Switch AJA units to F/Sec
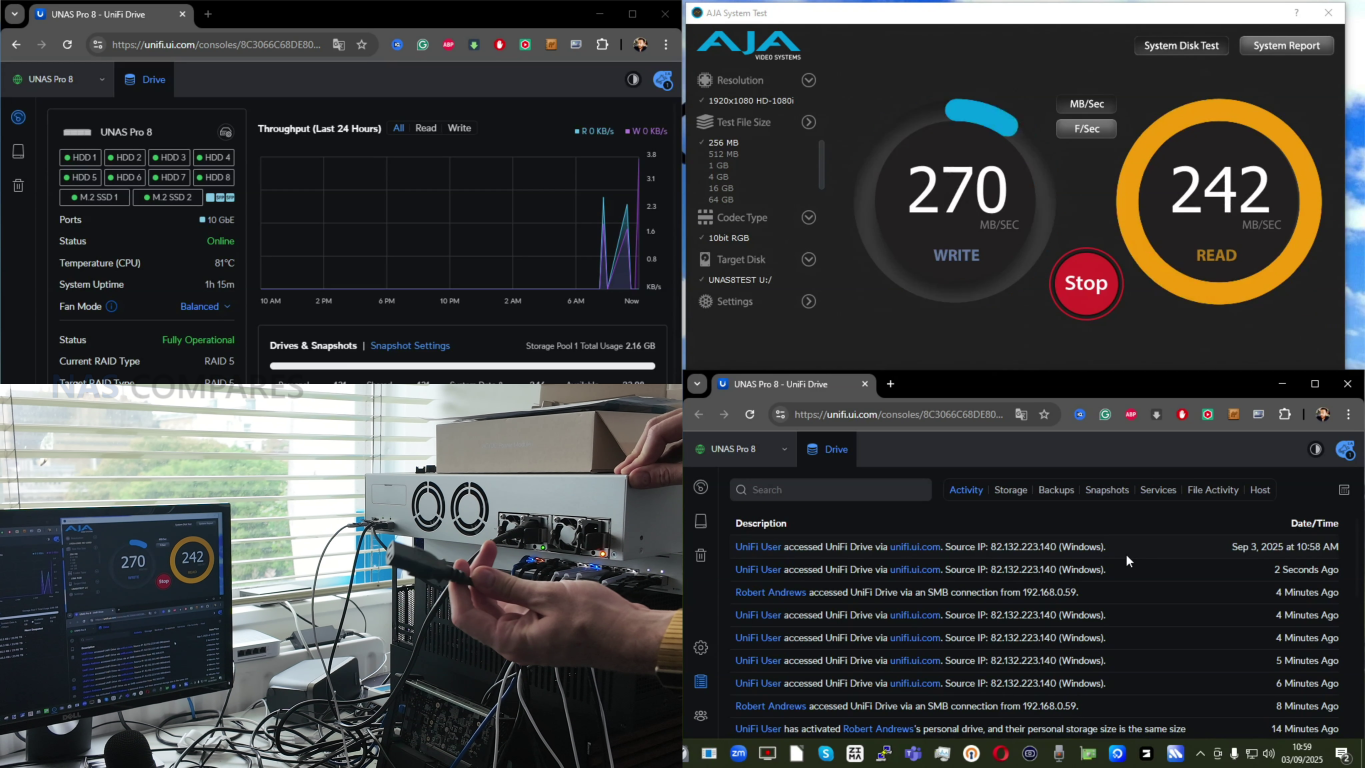 [x=1087, y=128]
